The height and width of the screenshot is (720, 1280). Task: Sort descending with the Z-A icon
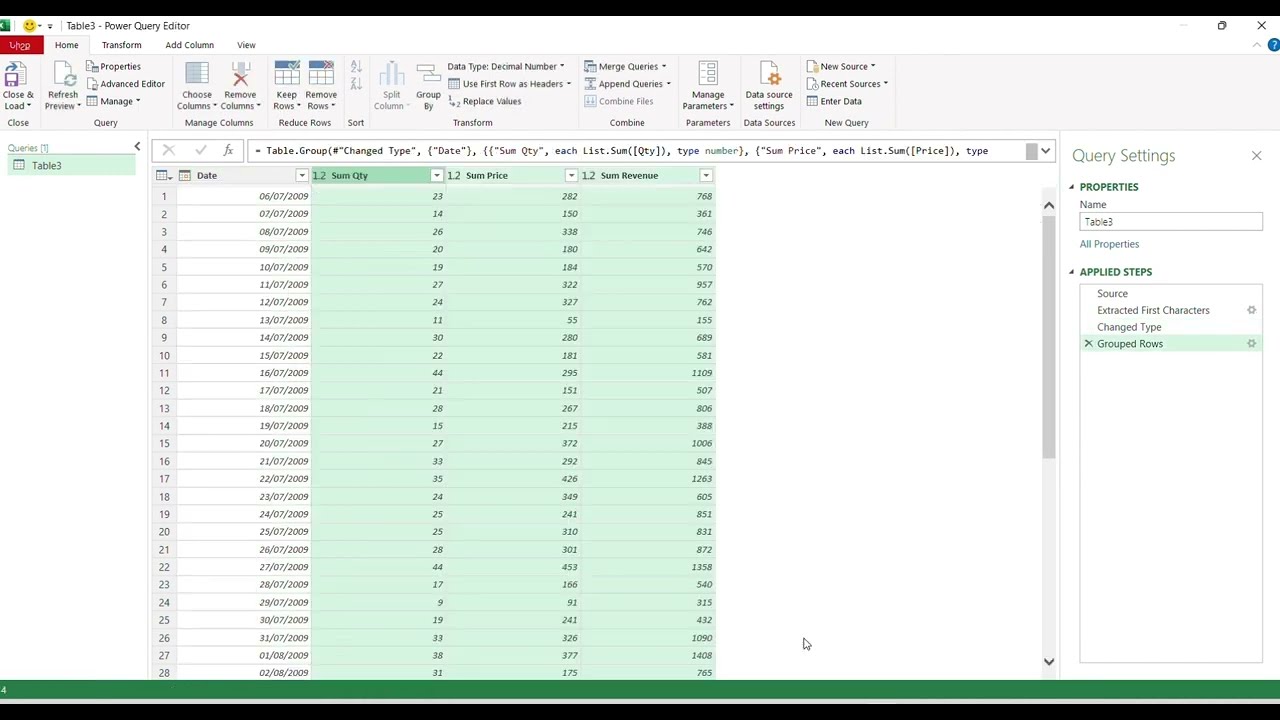[x=355, y=83]
